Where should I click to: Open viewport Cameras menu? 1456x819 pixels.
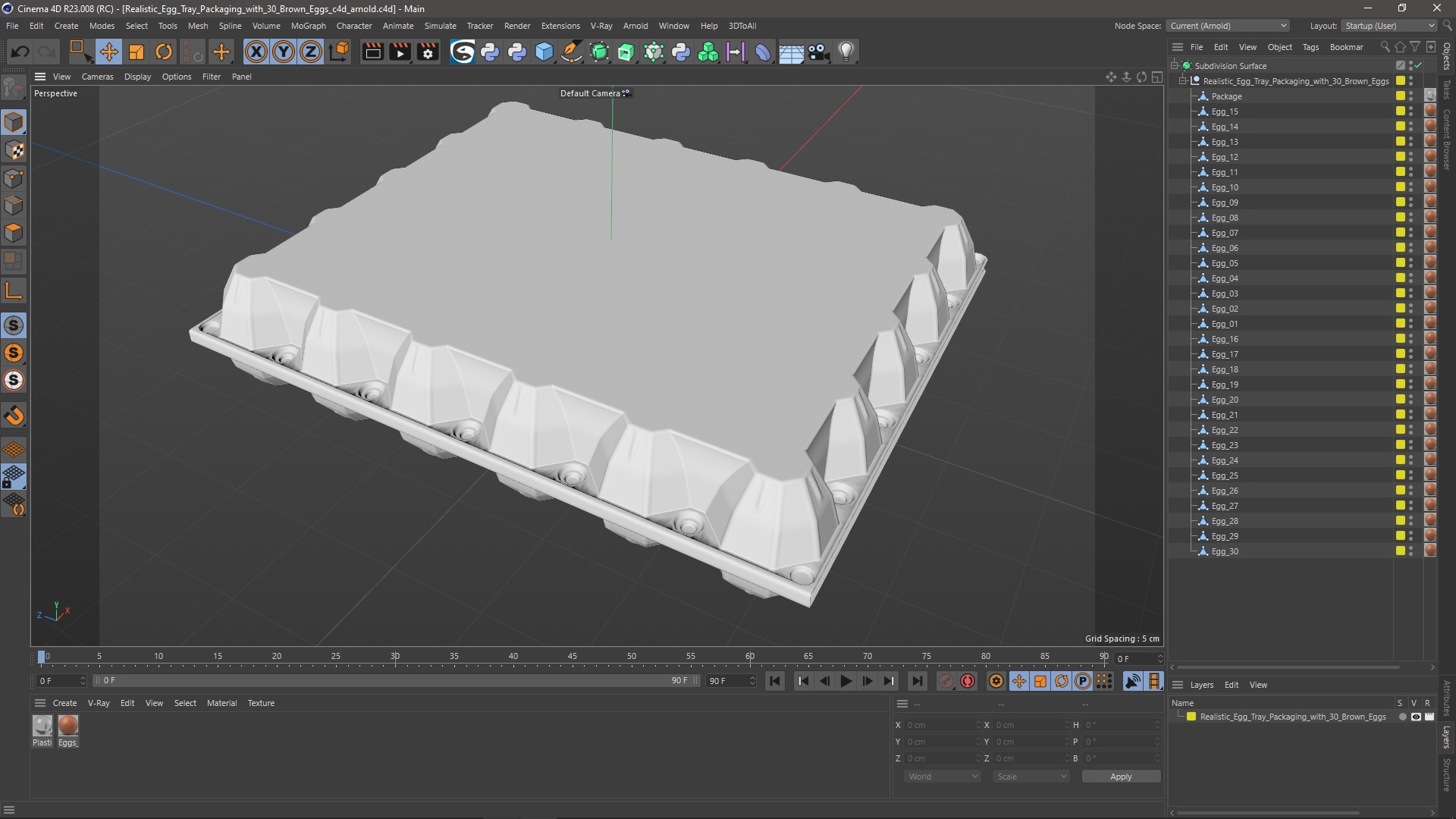[97, 77]
